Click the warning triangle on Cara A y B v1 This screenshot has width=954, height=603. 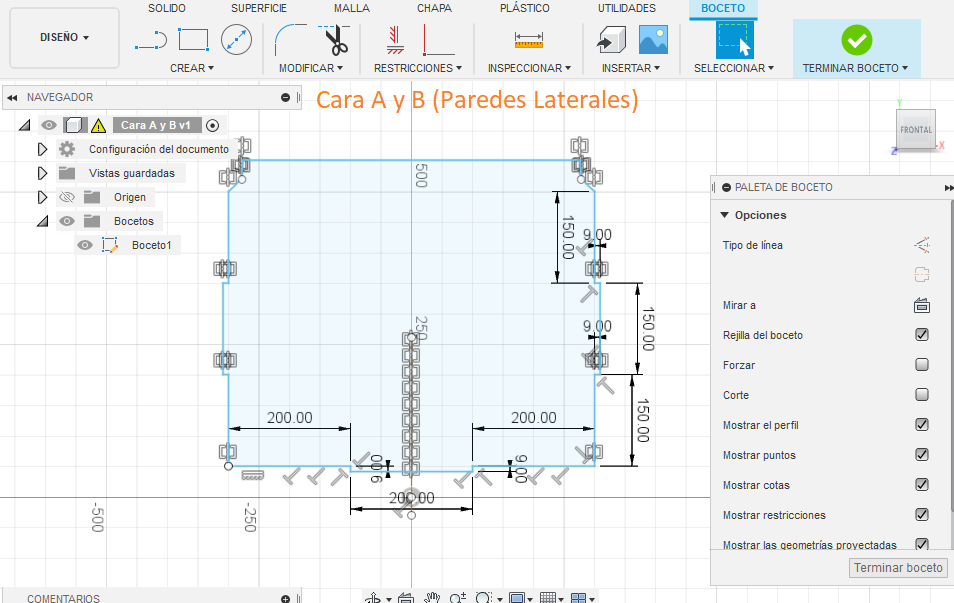tap(99, 125)
